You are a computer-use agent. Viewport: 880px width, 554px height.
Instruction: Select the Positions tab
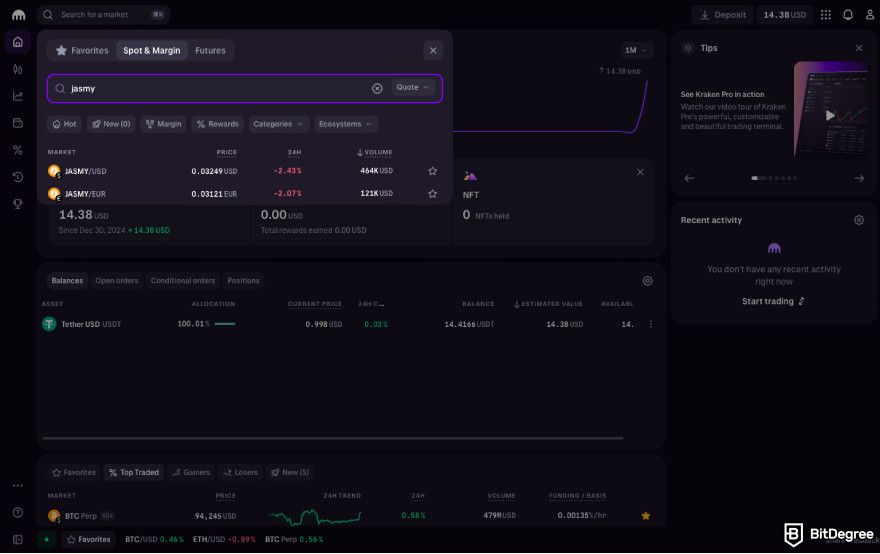(243, 281)
